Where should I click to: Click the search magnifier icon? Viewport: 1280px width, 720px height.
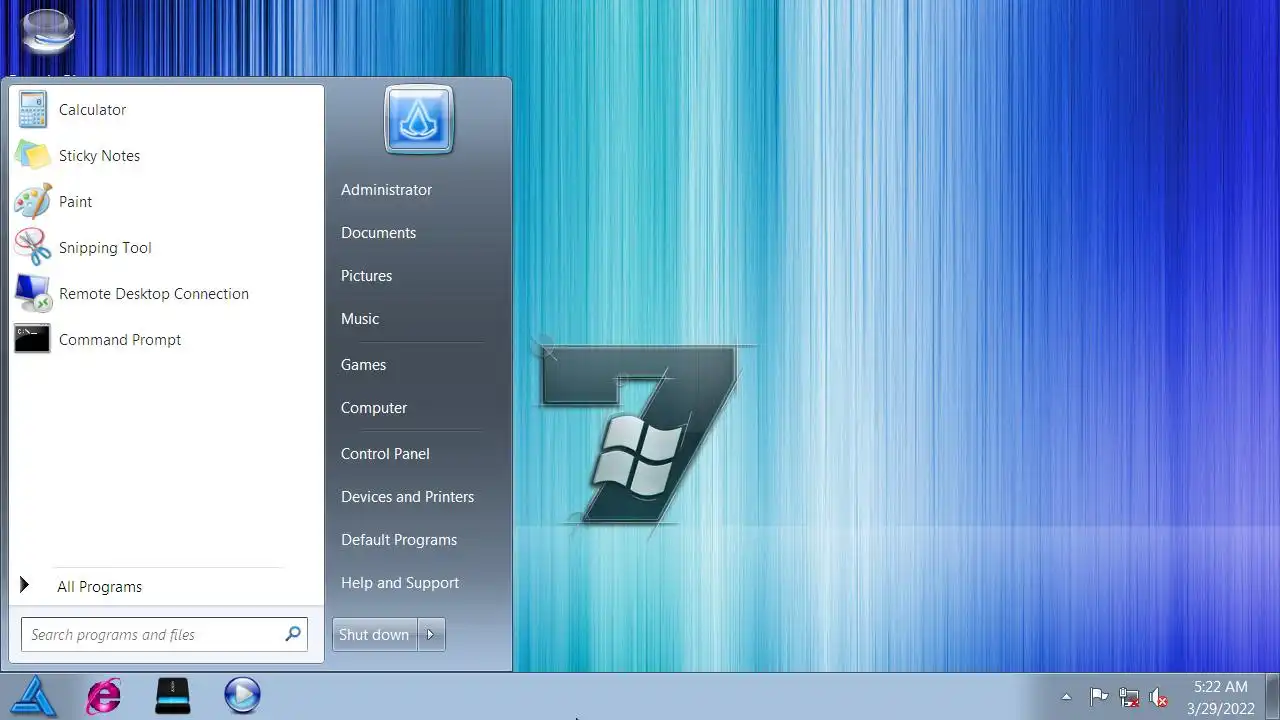[x=293, y=634]
